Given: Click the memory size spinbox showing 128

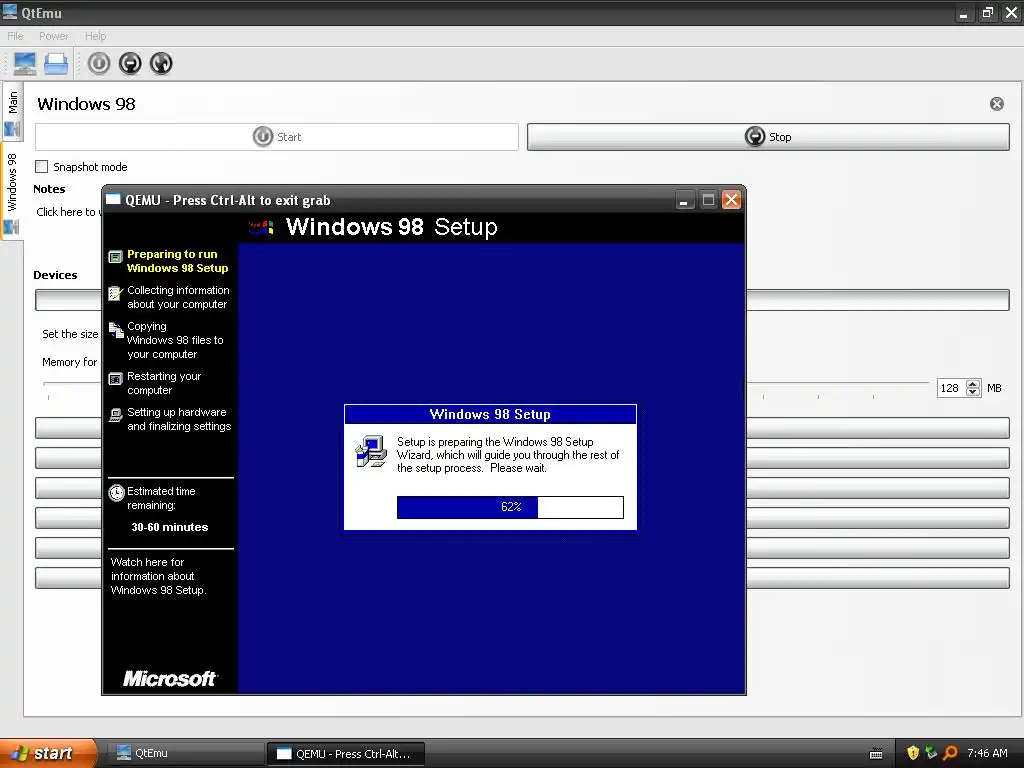Looking at the screenshot, I should click(950, 388).
